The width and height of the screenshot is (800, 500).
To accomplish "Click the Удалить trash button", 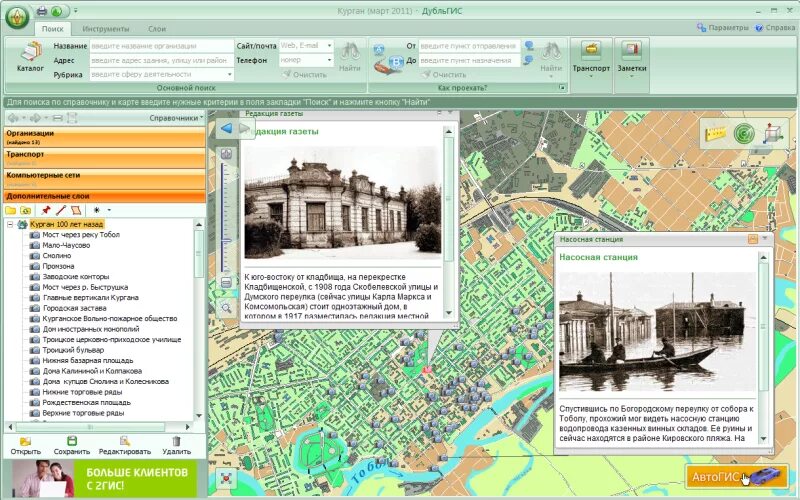I will tap(177, 445).
